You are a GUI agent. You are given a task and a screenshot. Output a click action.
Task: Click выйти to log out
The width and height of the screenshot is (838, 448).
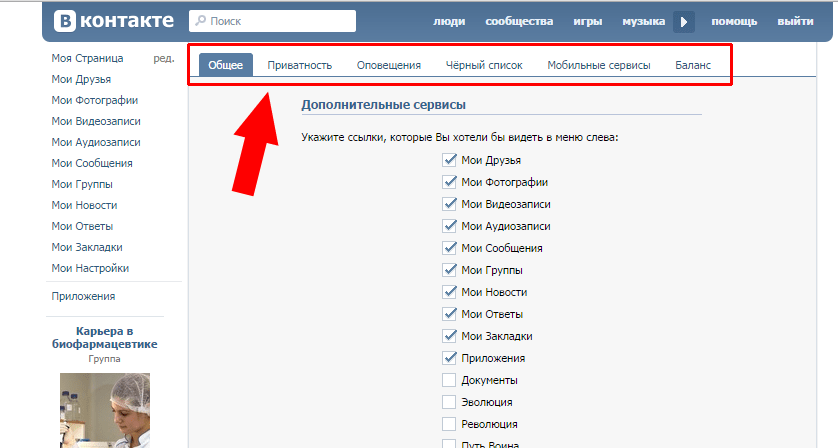coord(795,21)
